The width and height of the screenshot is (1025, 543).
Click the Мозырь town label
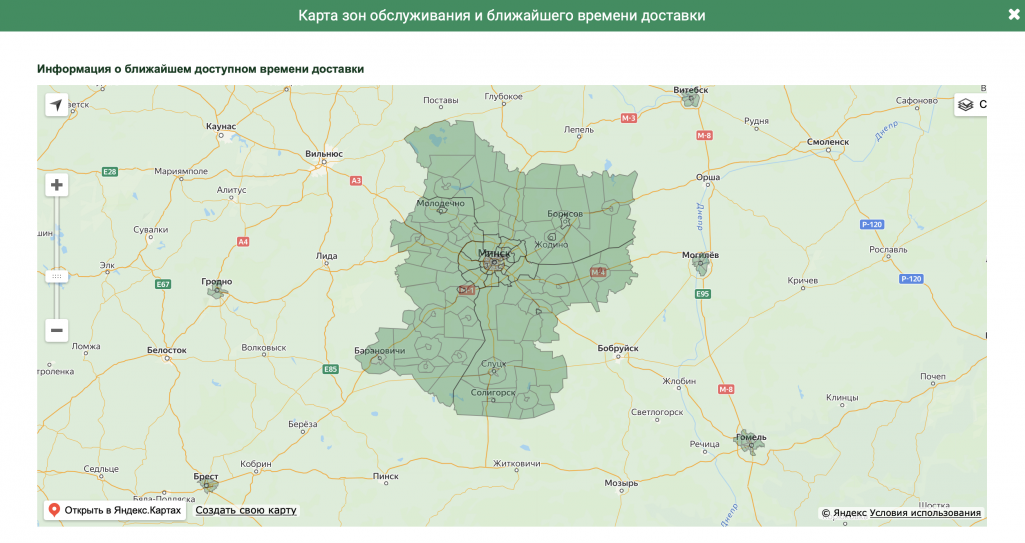tap(621, 484)
